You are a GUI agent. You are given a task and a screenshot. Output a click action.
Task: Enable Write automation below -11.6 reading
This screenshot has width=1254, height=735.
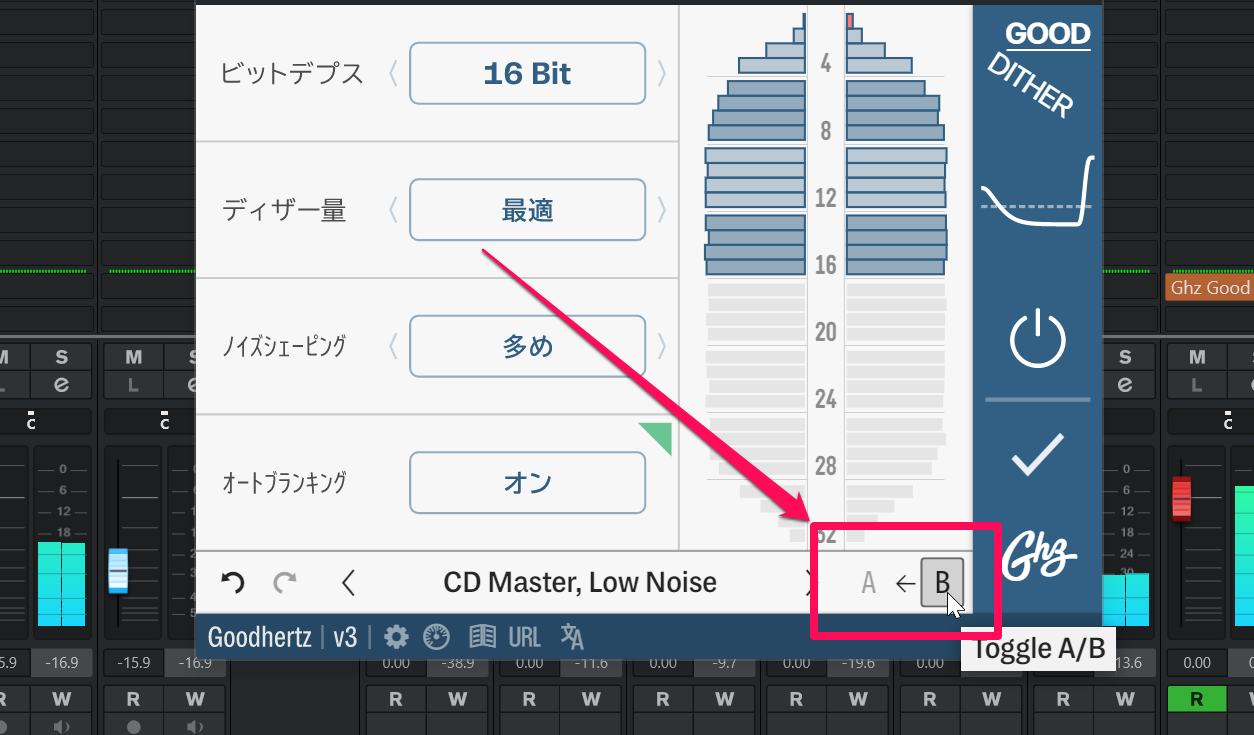592,699
